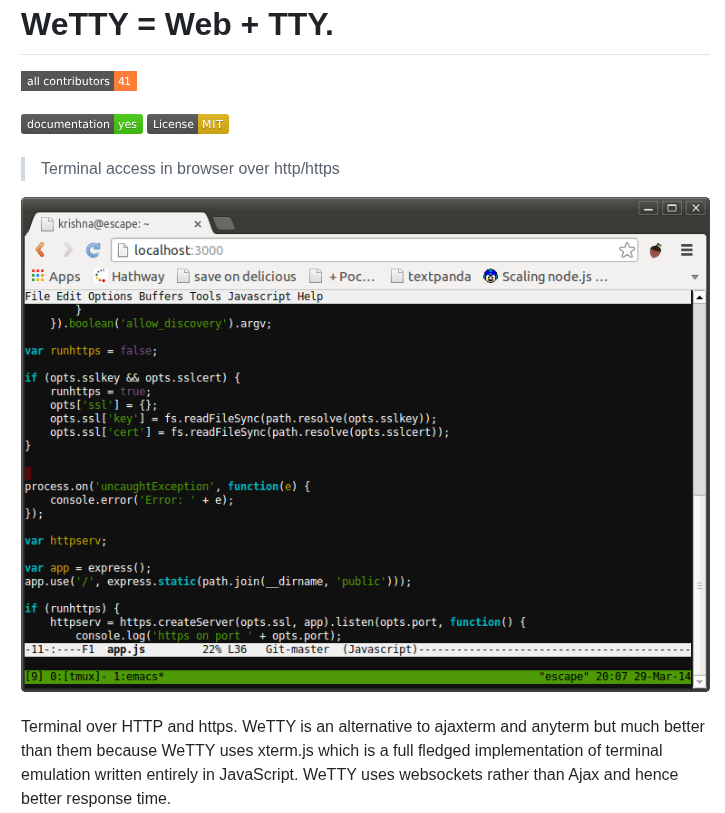Click the bookmark star icon
Image resolution: width=725 pixels, height=813 pixels.
point(627,250)
